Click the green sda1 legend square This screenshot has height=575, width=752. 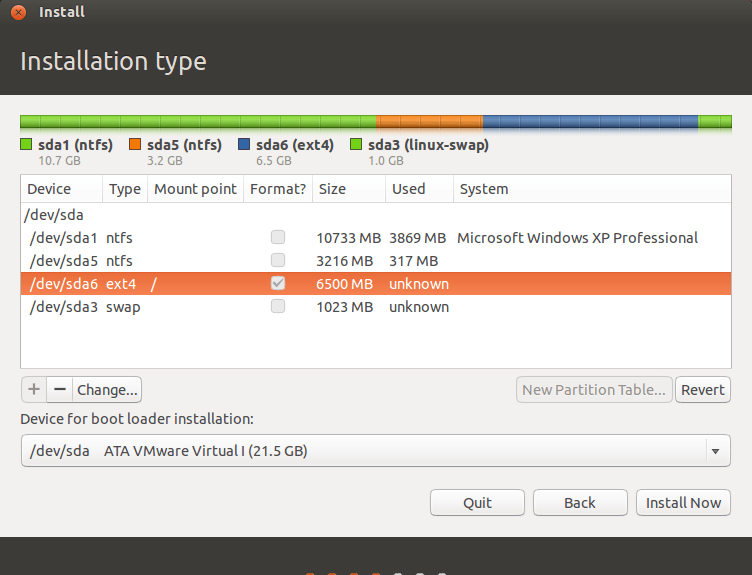[x=27, y=145]
